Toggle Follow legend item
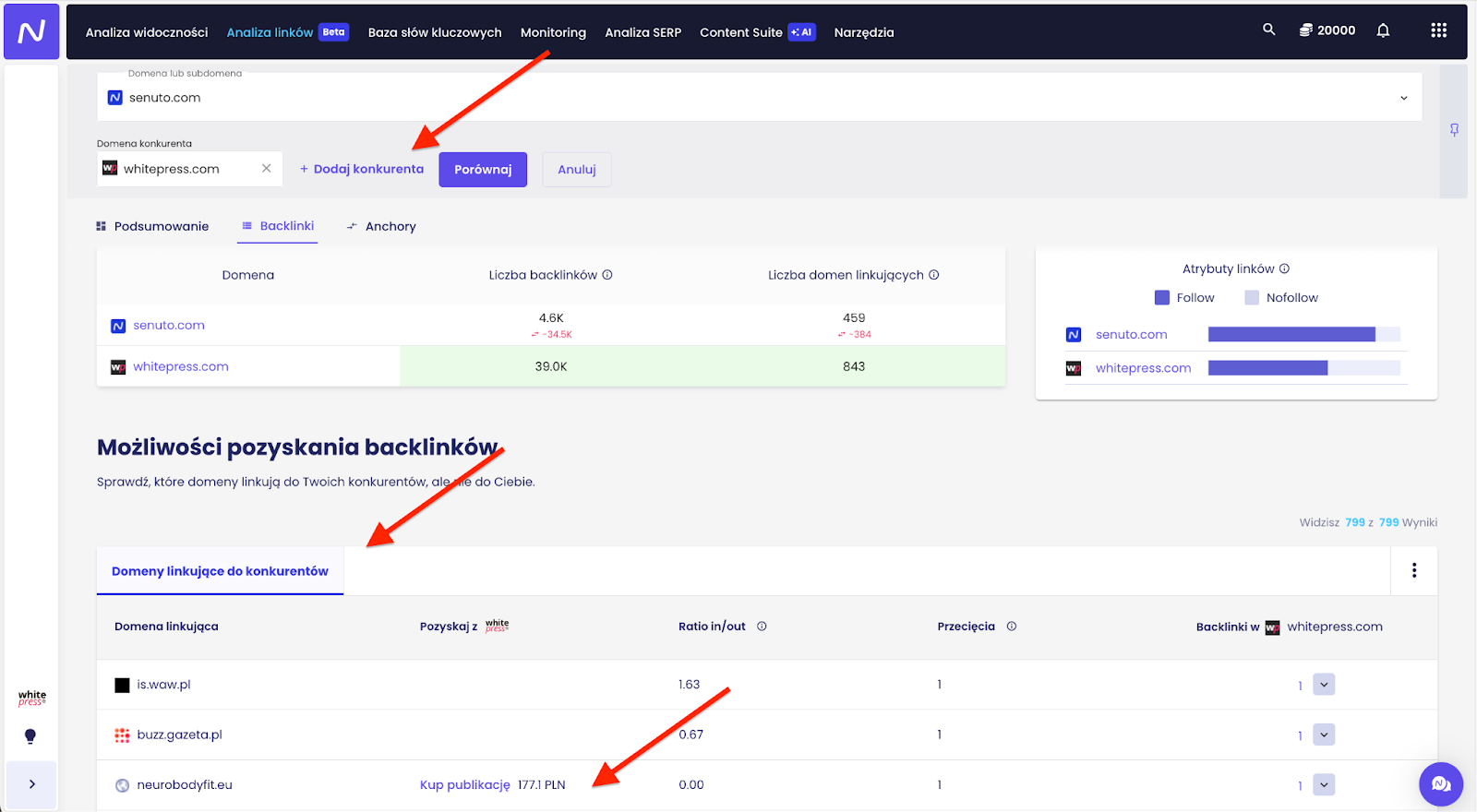The image size is (1477, 812). [x=1184, y=297]
